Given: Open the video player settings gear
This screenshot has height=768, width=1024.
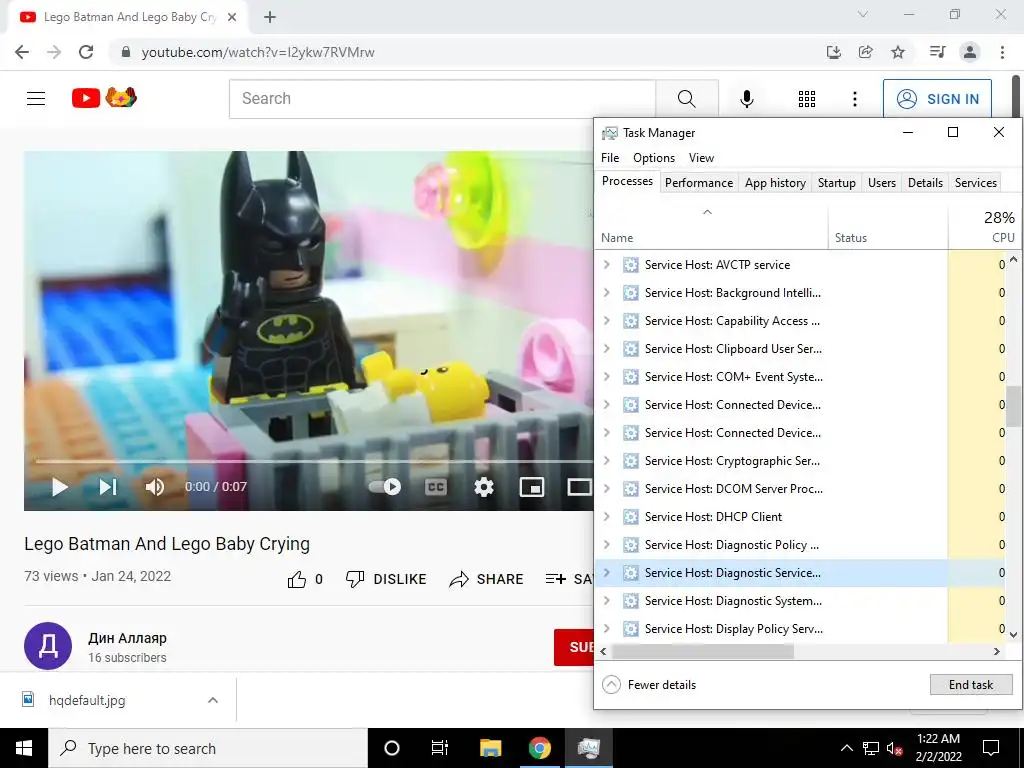Looking at the screenshot, I should coord(484,487).
